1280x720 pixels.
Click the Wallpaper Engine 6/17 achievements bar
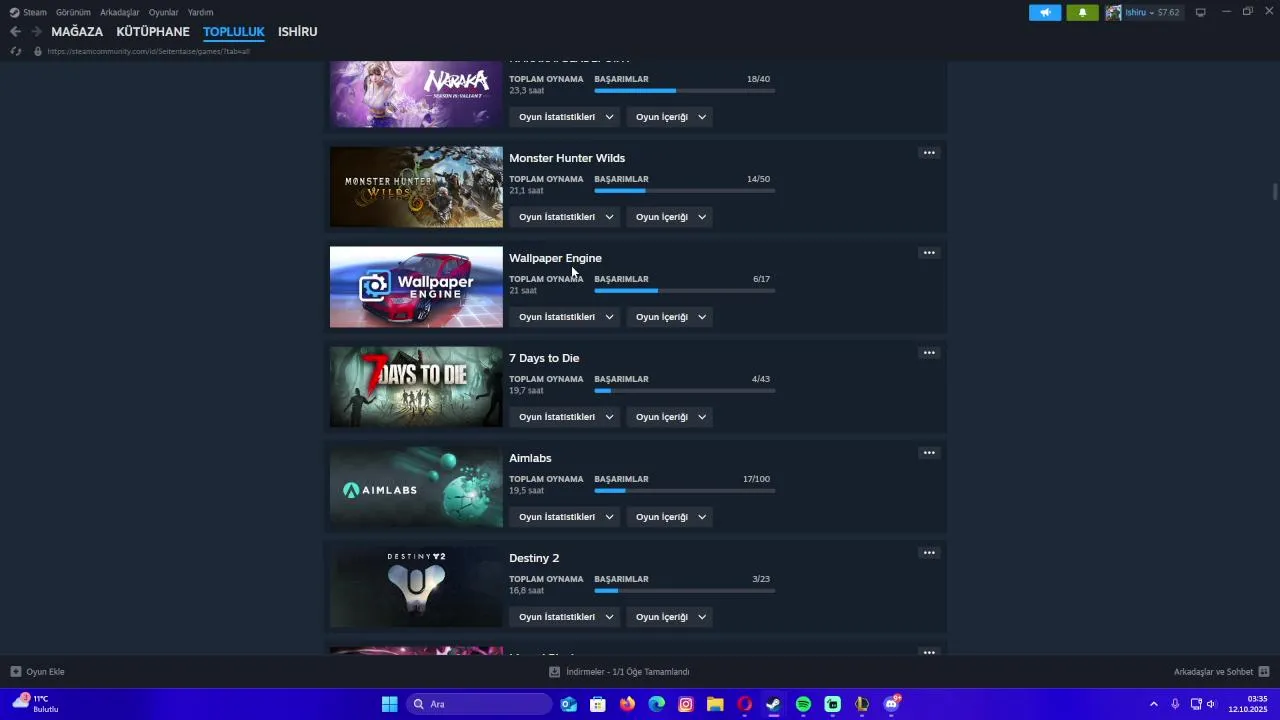[x=684, y=291]
